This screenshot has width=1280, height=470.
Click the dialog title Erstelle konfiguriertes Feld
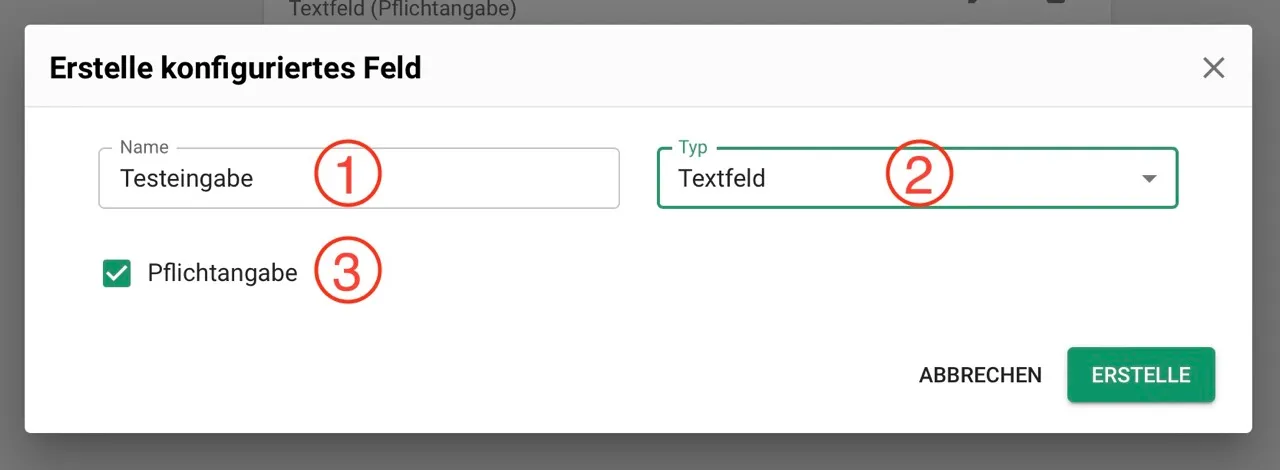coord(235,68)
